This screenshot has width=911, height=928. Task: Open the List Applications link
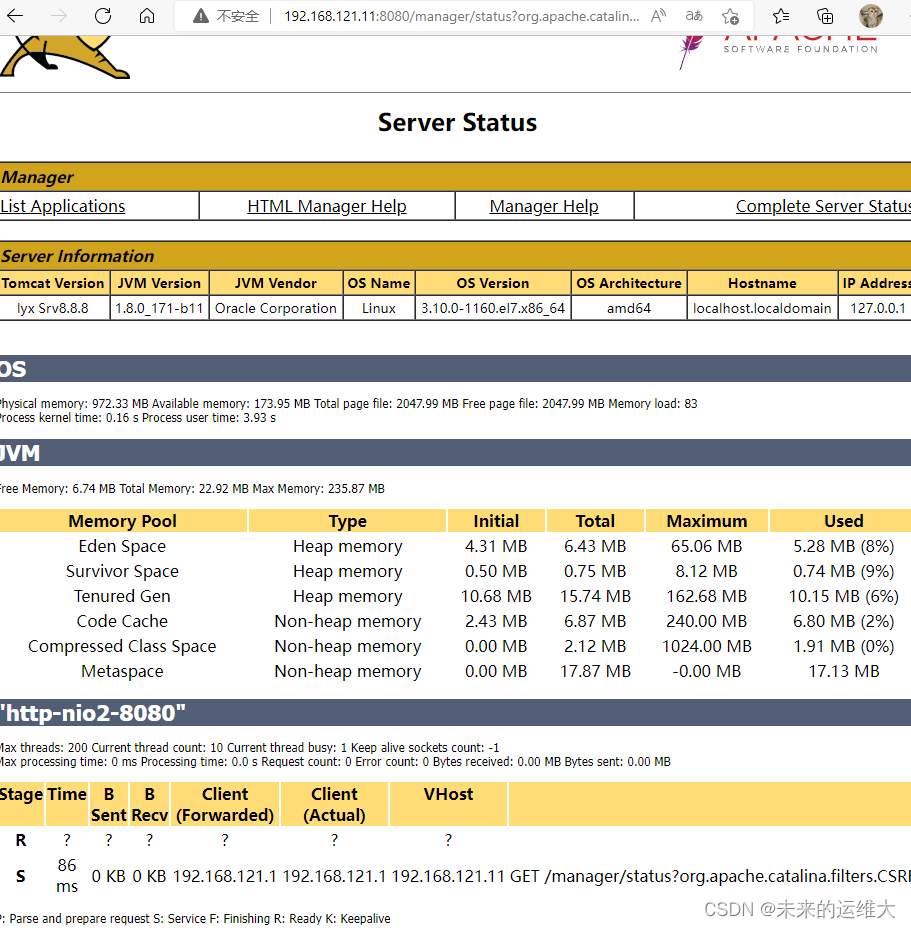point(63,206)
